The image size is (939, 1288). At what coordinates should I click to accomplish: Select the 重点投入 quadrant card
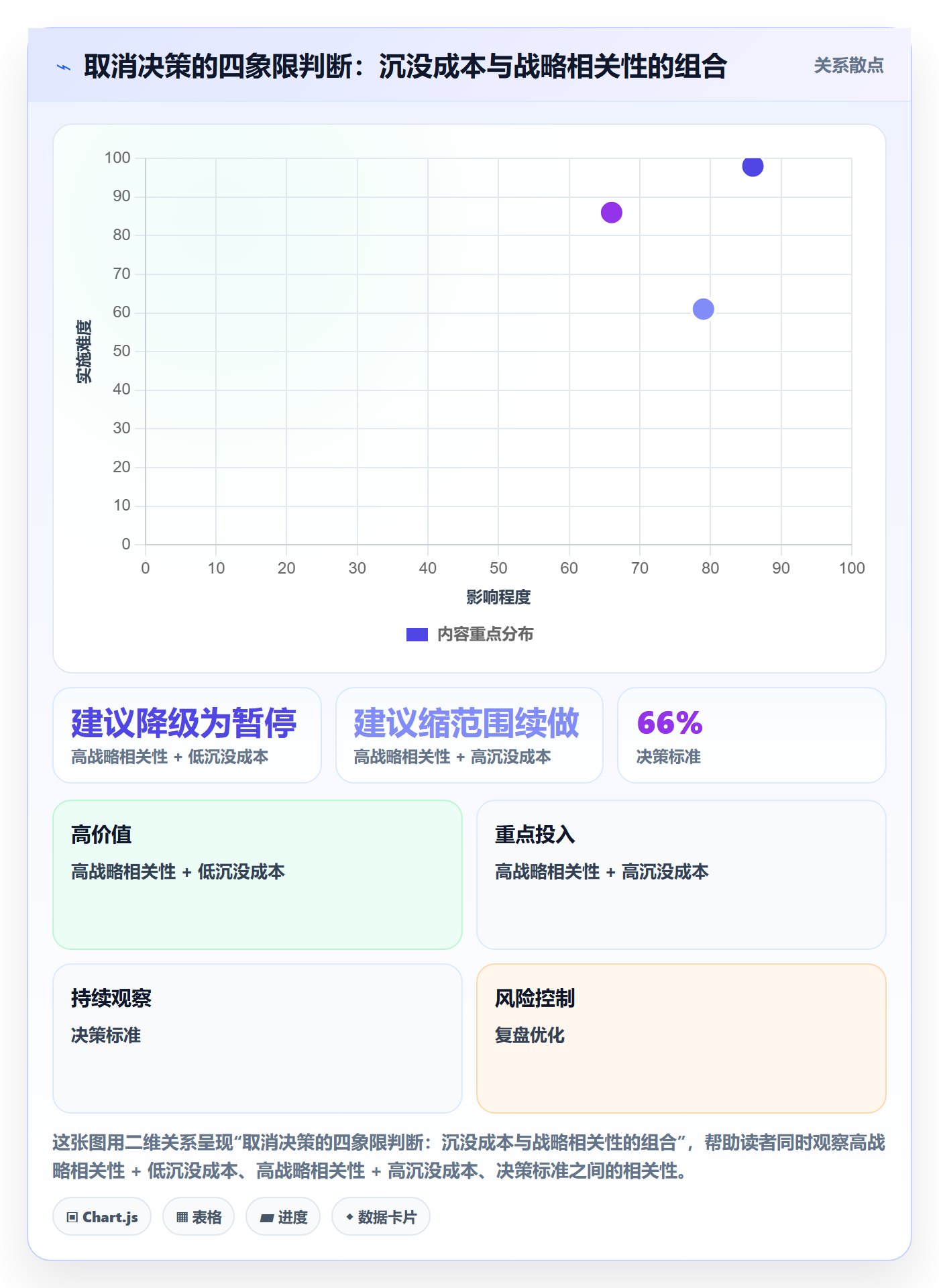point(681,875)
